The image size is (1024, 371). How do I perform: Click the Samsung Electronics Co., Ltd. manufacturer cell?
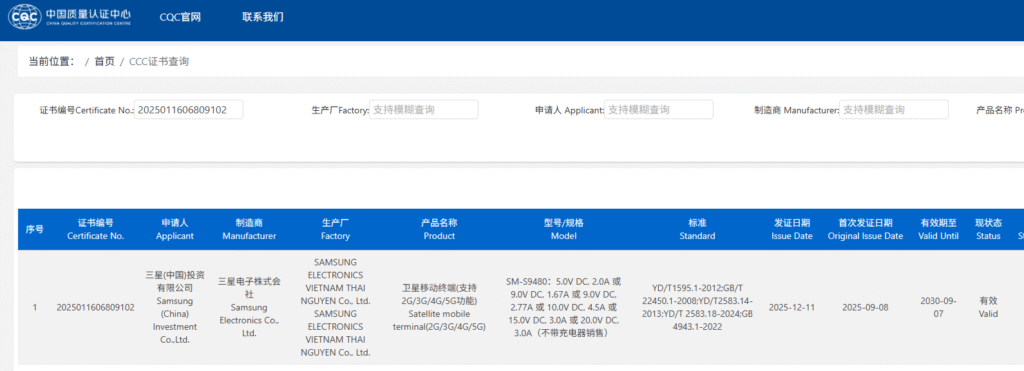pos(249,307)
